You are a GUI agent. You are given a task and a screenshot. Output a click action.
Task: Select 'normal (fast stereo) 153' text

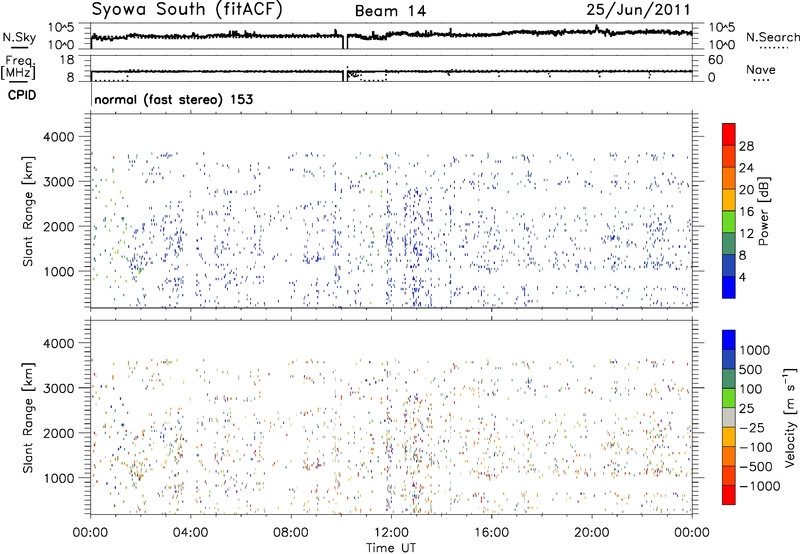(x=173, y=99)
